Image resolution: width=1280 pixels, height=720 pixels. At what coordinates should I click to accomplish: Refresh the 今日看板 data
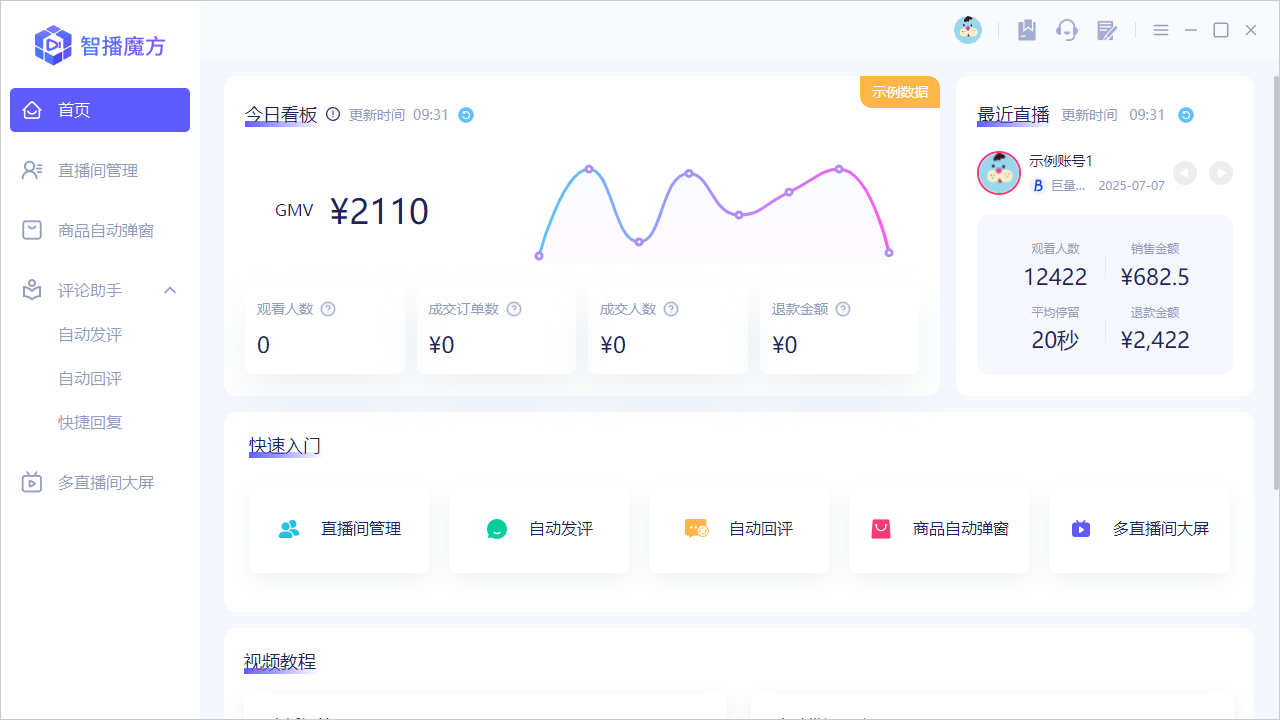[x=466, y=115]
